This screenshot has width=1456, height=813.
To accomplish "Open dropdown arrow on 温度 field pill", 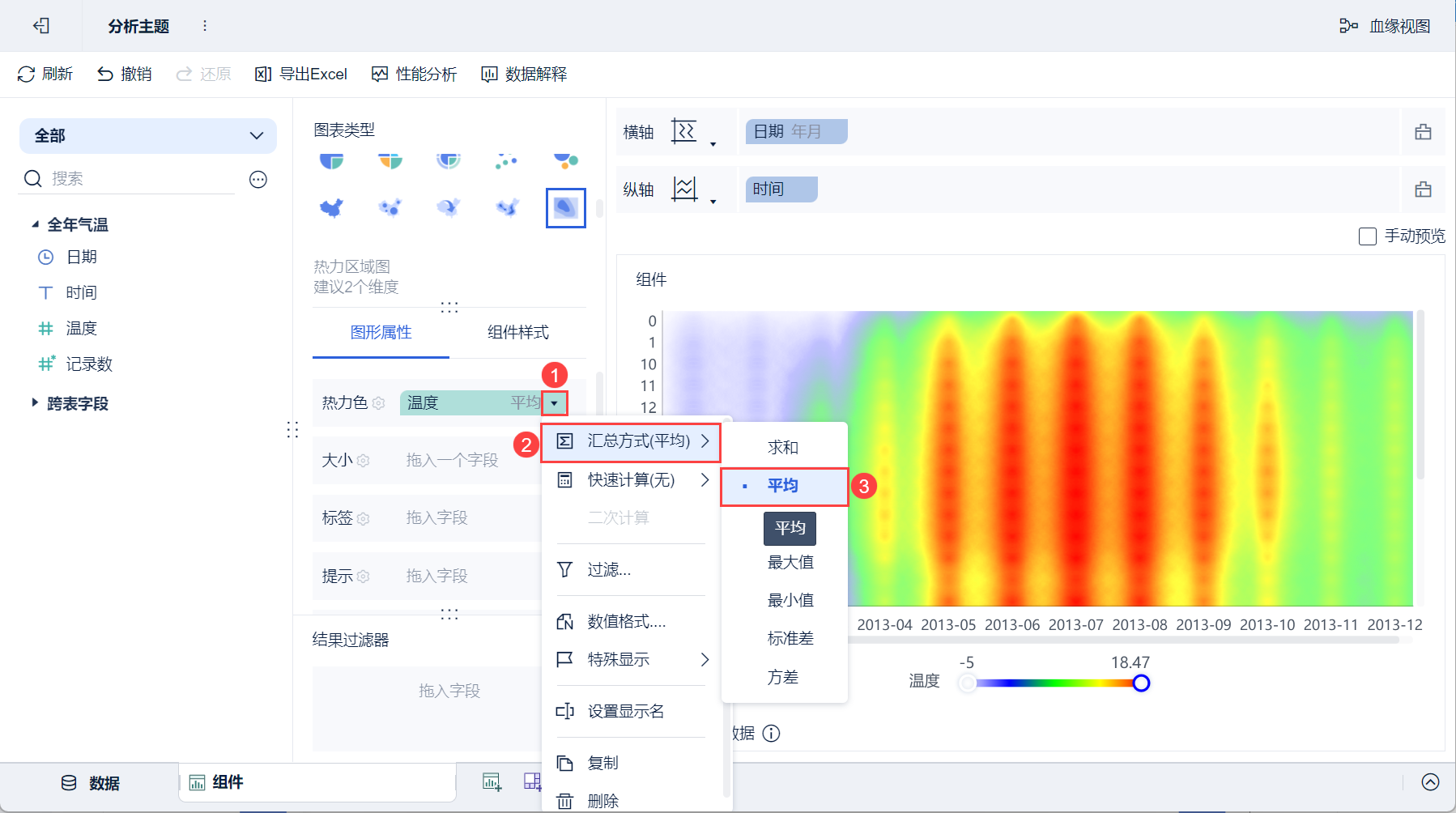I will coord(555,402).
